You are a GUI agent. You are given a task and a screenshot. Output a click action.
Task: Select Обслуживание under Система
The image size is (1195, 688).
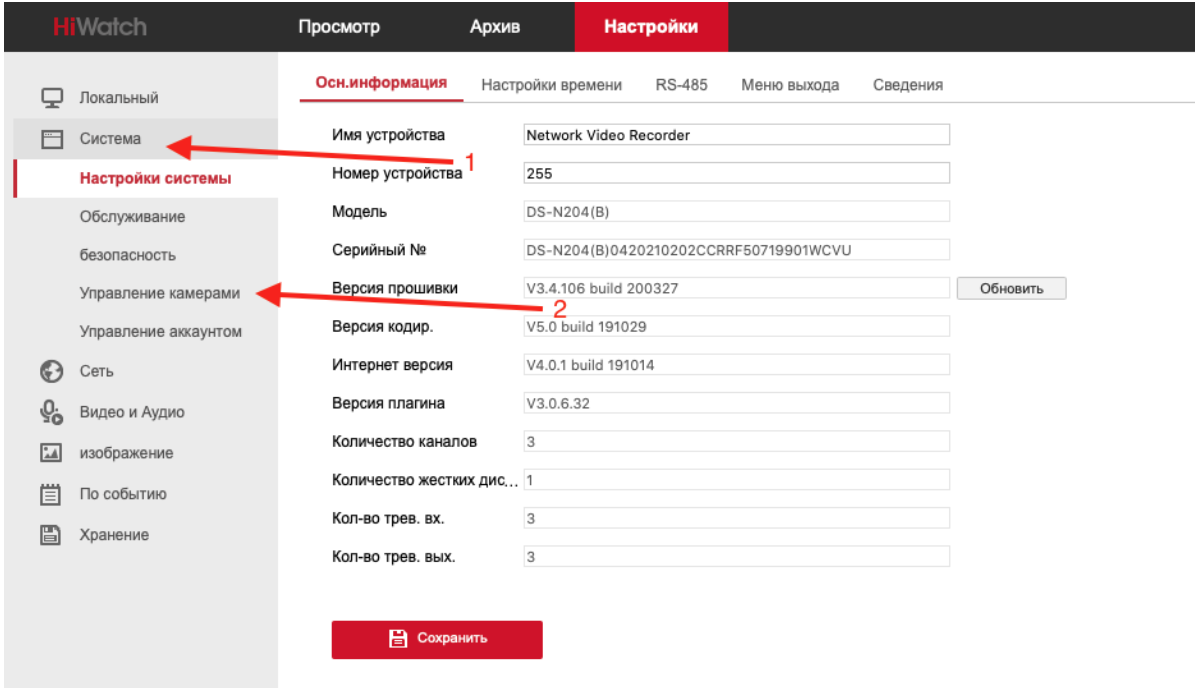pos(132,217)
